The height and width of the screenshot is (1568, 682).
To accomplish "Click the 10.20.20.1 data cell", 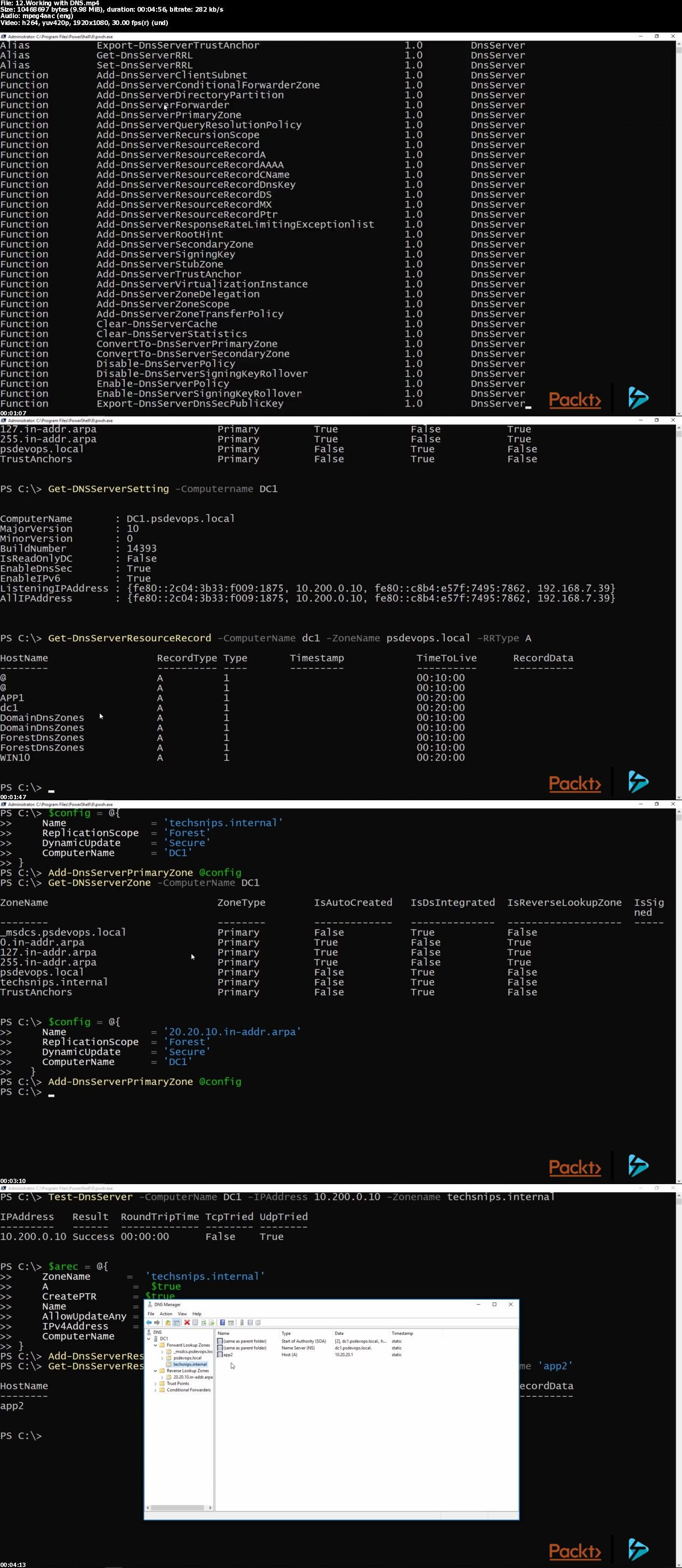I will (344, 1355).
